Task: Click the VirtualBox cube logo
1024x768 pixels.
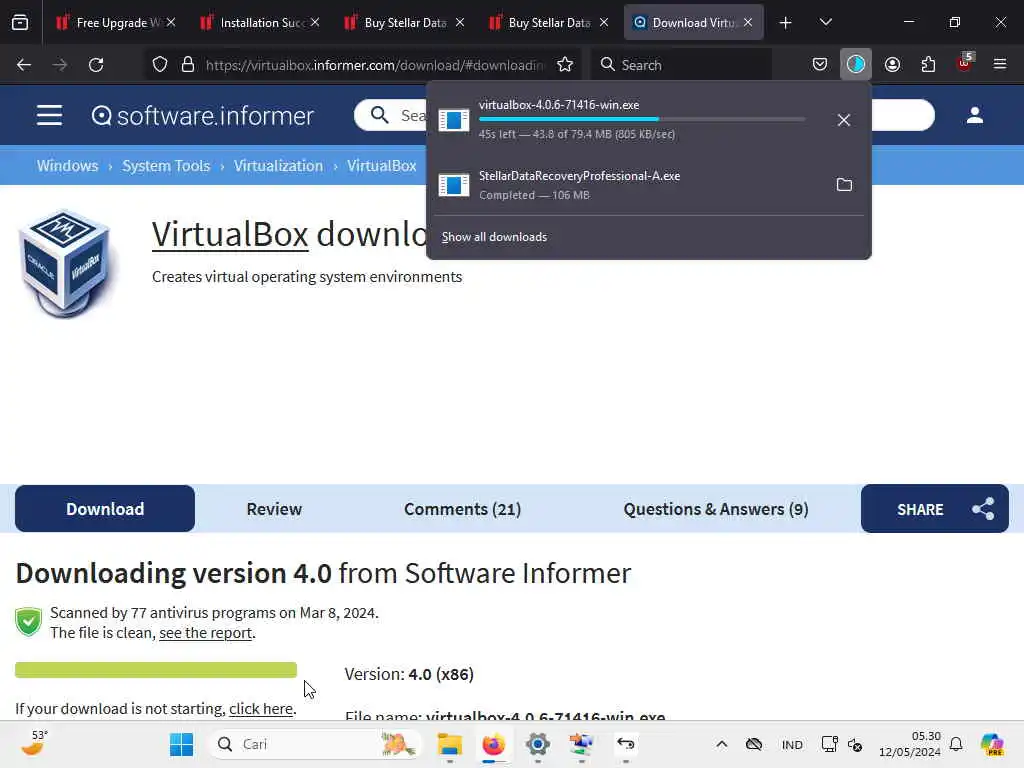Action: click(x=66, y=263)
